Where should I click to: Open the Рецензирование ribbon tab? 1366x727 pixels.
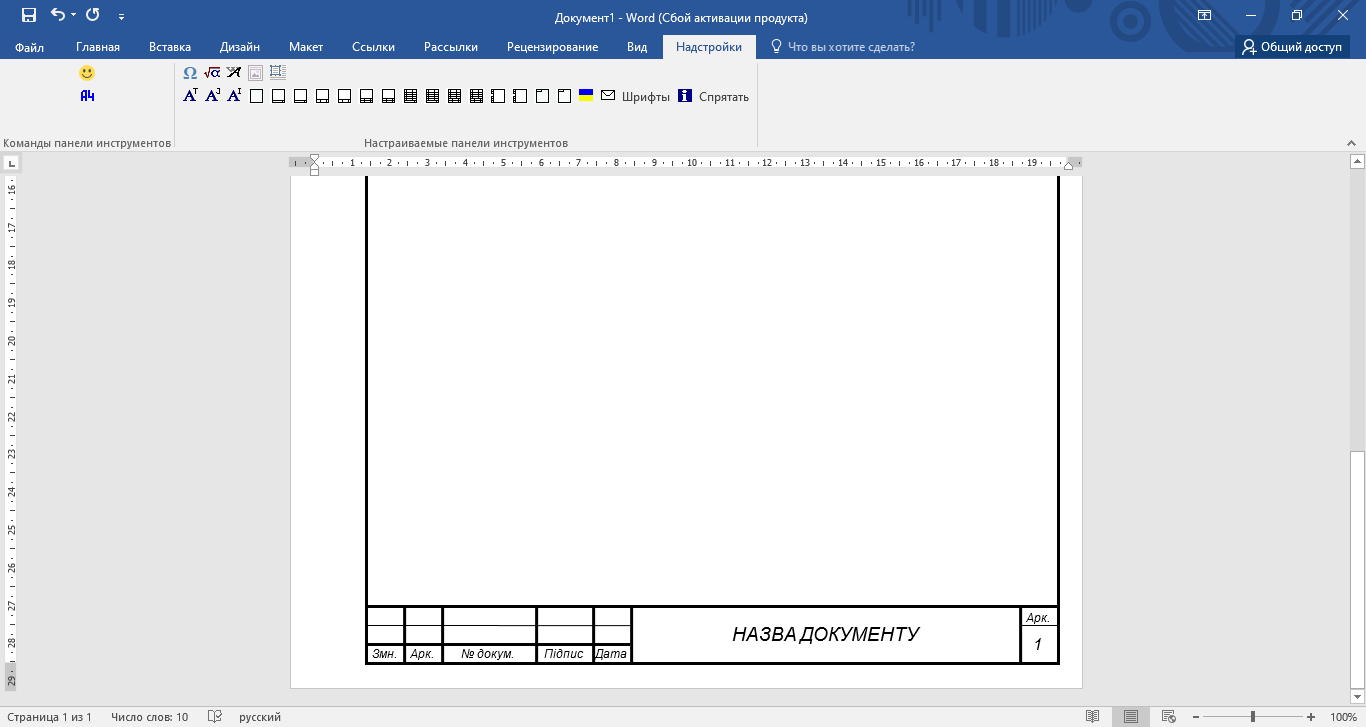click(553, 47)
